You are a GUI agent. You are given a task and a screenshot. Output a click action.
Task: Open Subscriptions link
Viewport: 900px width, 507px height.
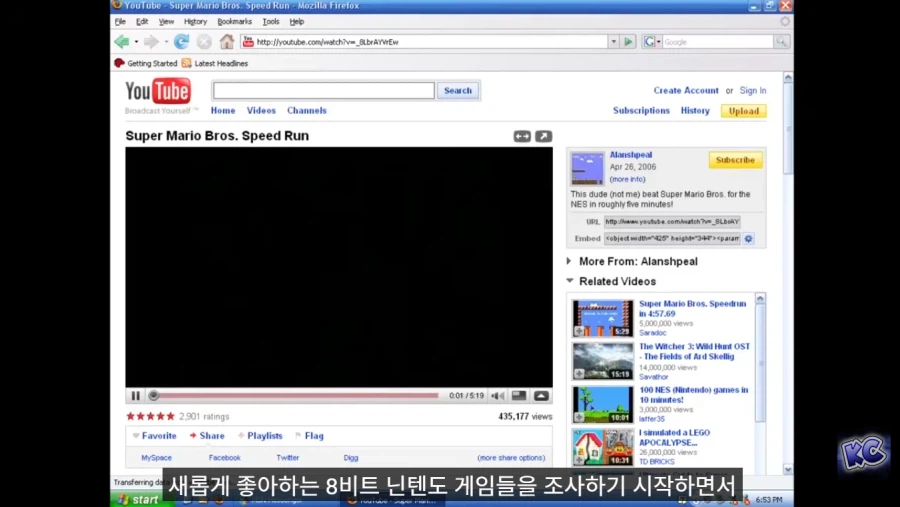pos(641,111)
